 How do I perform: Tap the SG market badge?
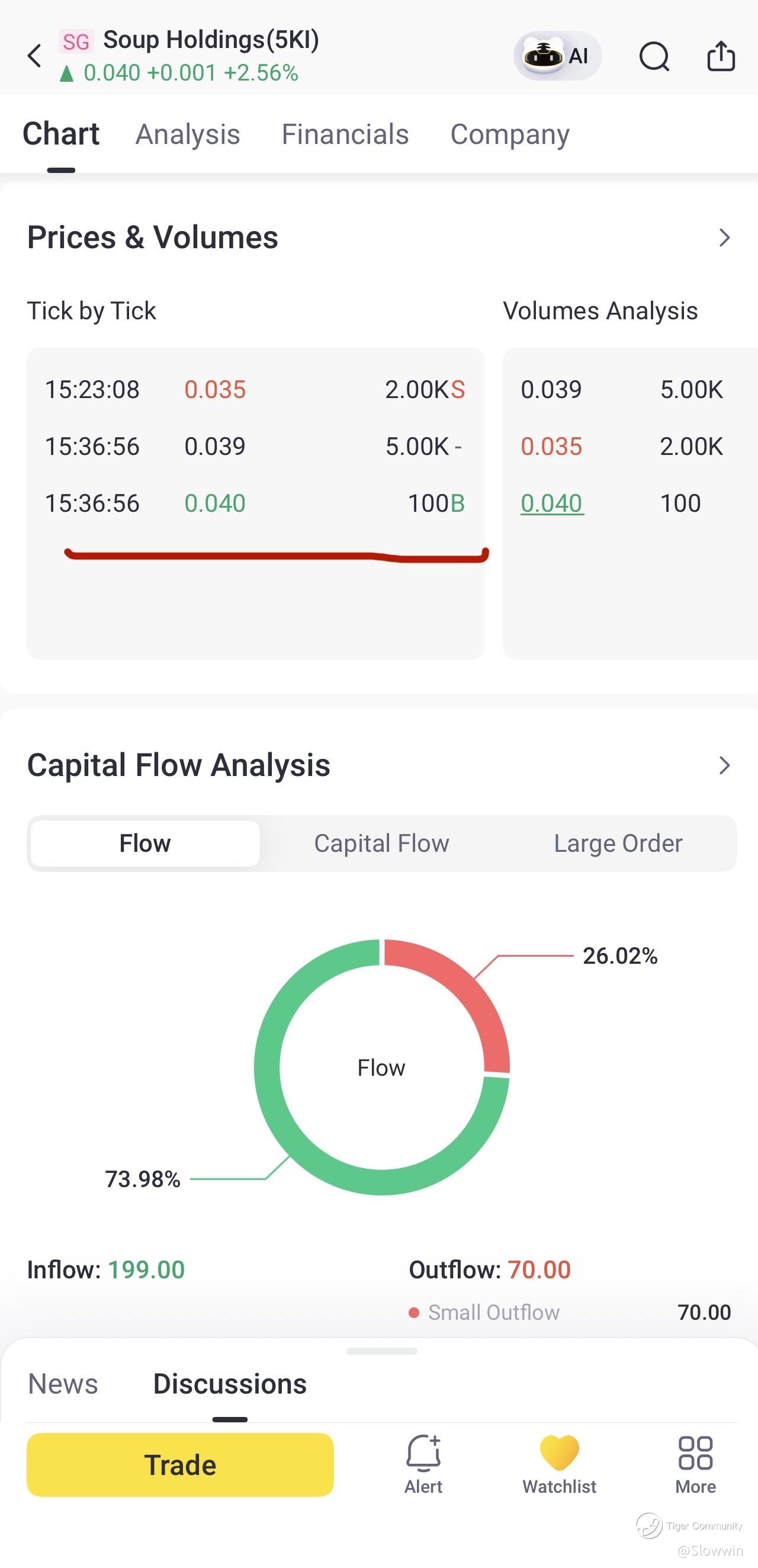click(76, 41)
